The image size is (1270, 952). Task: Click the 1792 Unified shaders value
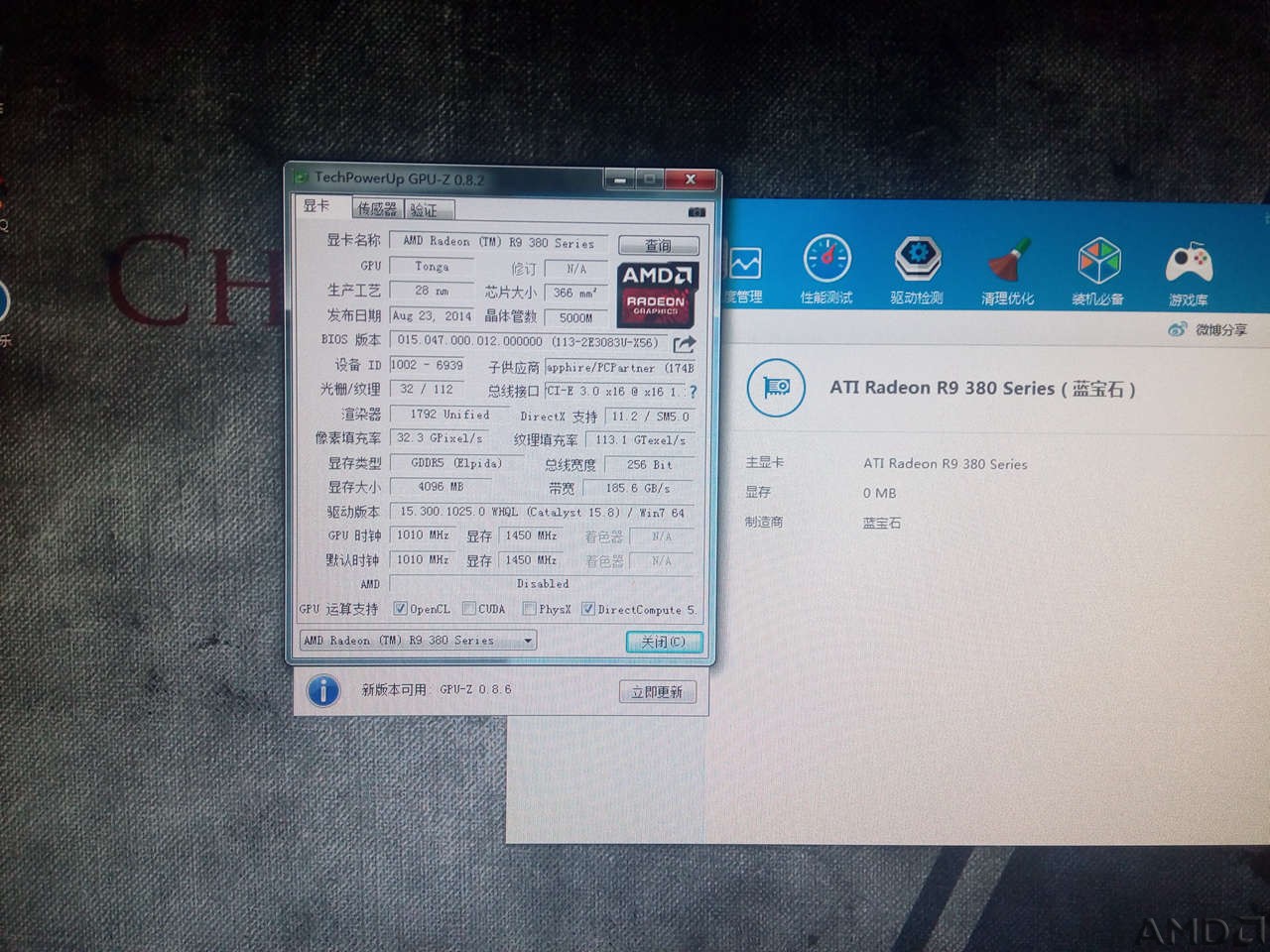point(449,415)
